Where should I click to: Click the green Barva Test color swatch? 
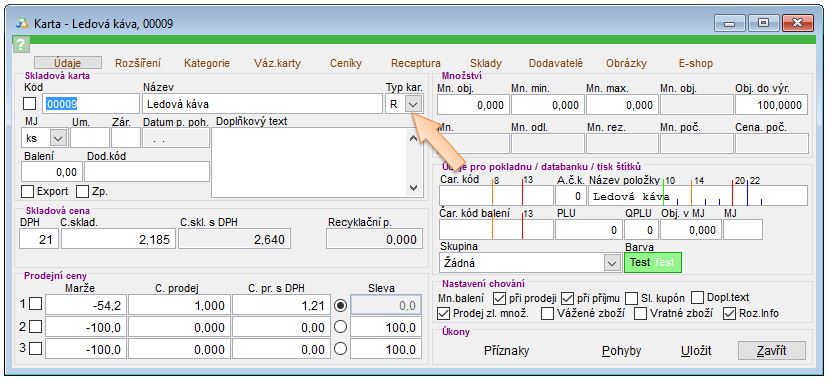coord(652,263)
